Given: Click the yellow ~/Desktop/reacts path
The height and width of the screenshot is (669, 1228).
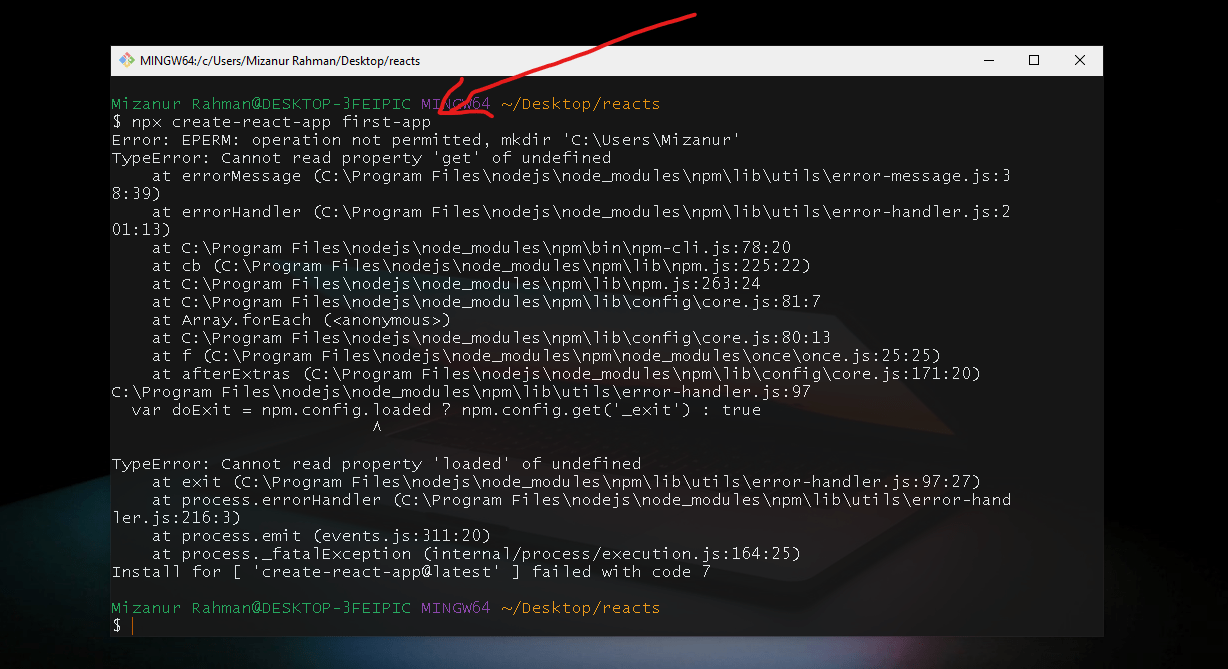Looking at the screenshot, I should point(580,103).
